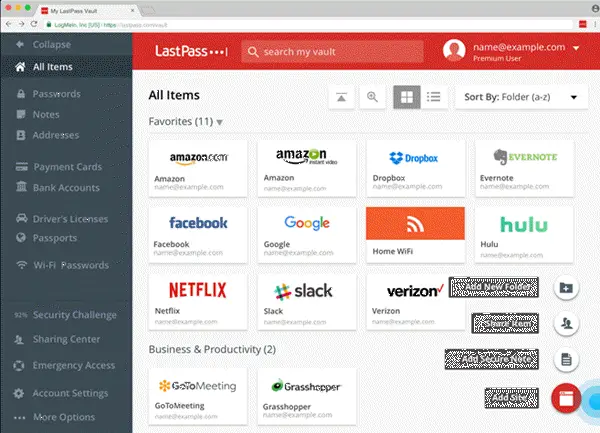600x433 pixels.
Task: Click the collapse-all folders toolbar icon
Action: pos(341,97)
